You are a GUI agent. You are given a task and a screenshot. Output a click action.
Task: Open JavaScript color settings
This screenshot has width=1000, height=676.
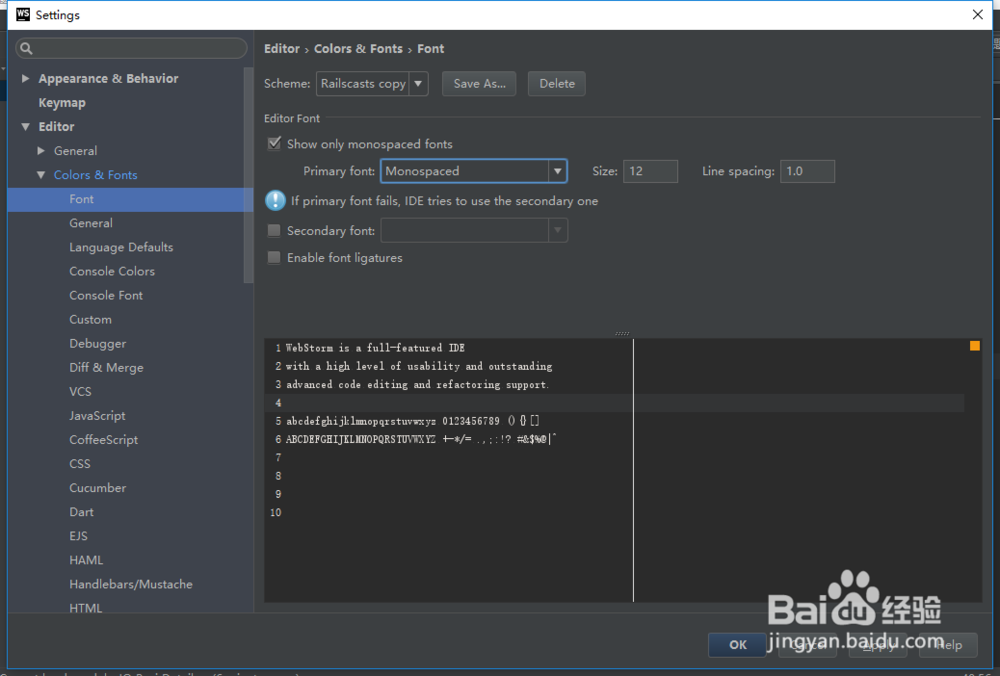pos(97,416)
